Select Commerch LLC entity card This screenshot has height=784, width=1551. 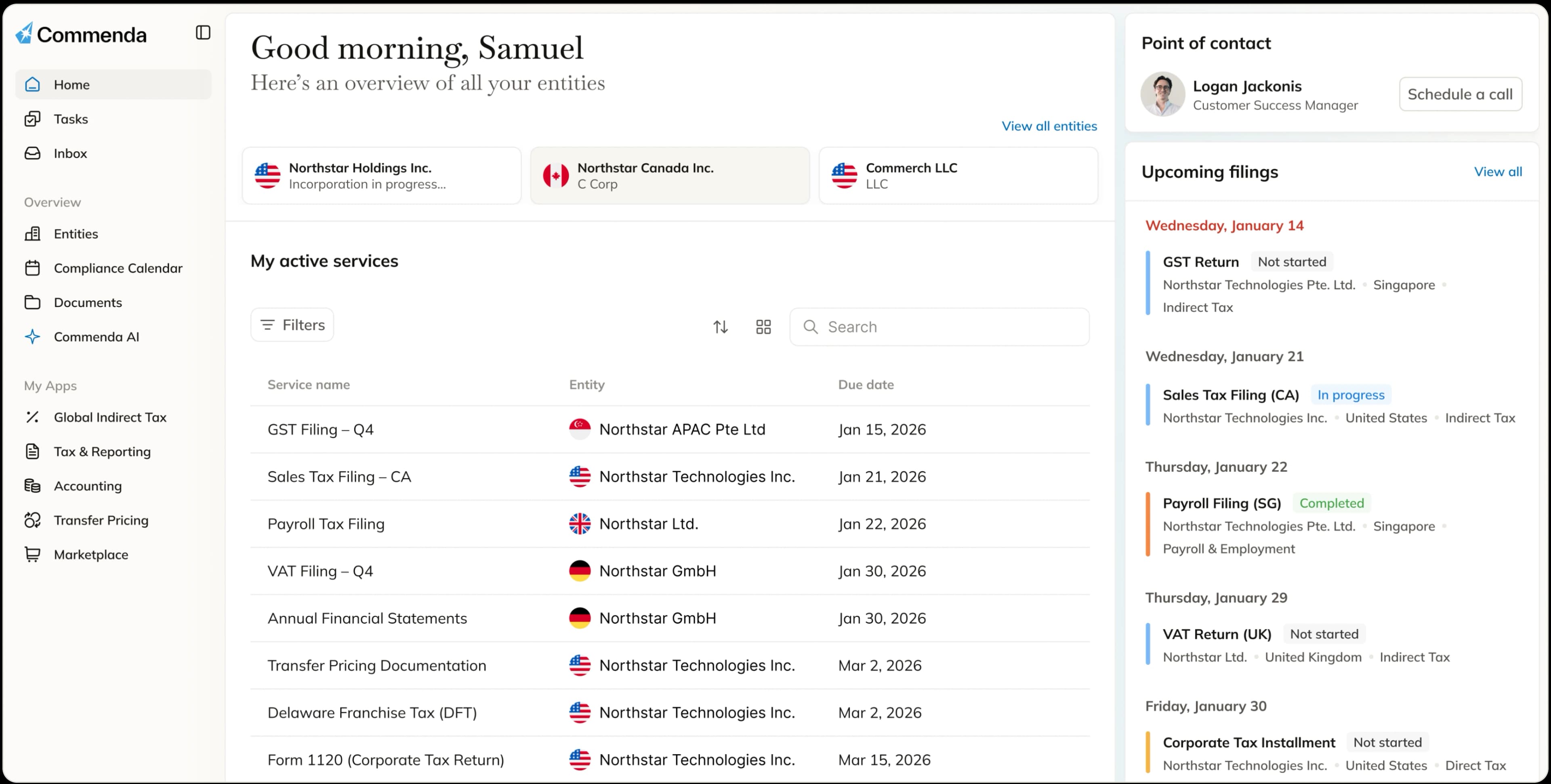pos(958,176)
